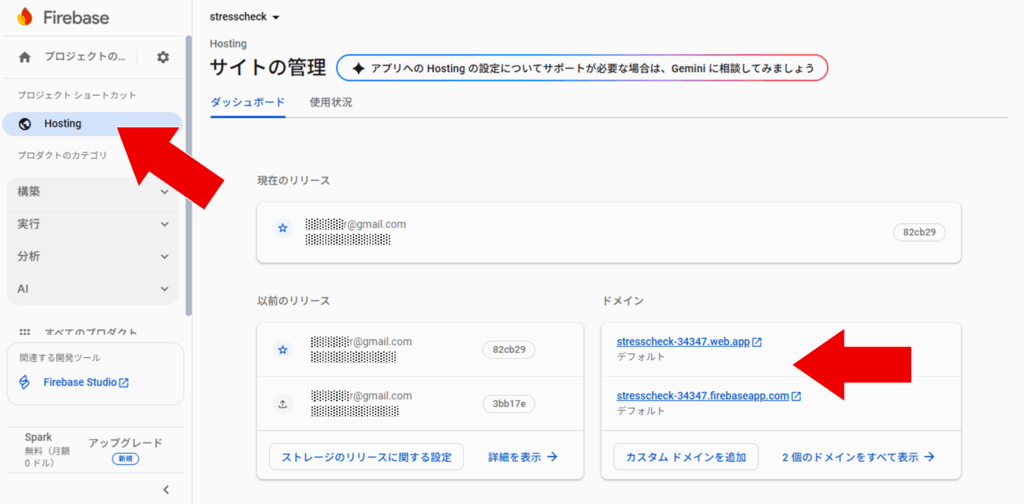
Task: Click star icon beside 82cb29 previous release
Action: 283,349
